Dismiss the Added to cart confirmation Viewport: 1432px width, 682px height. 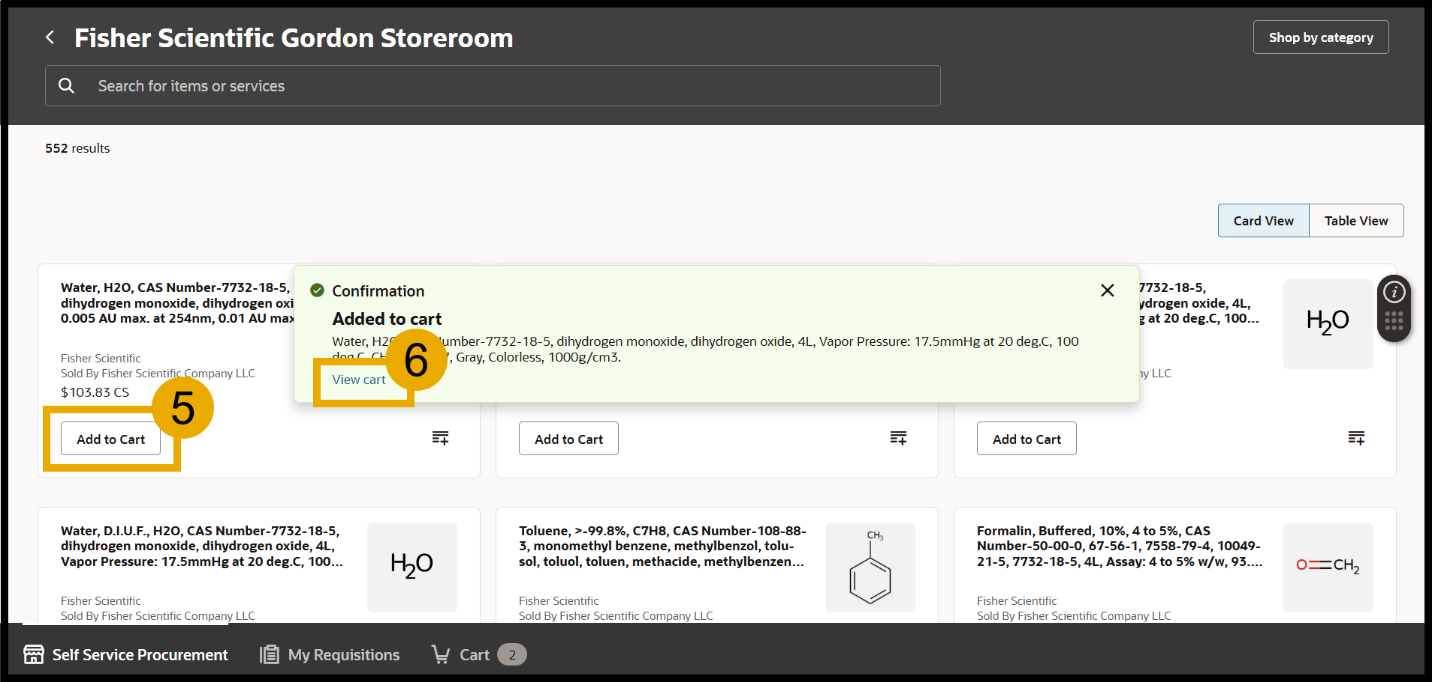[x=1107, y=289]
